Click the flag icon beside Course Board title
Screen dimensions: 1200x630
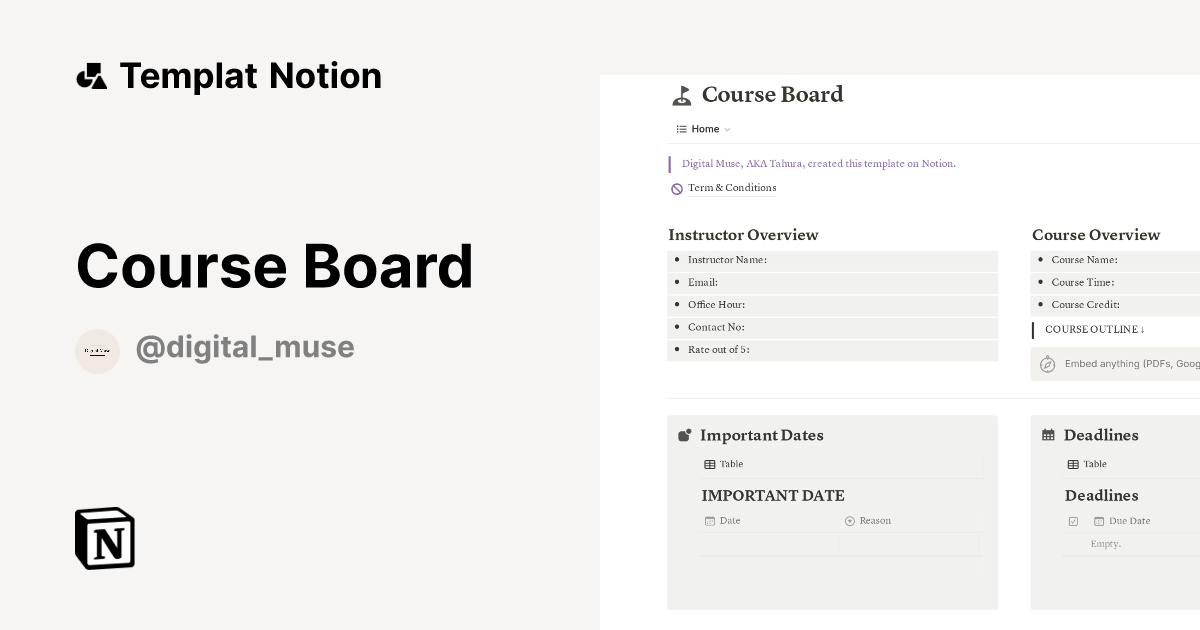(x=682, y=95)
